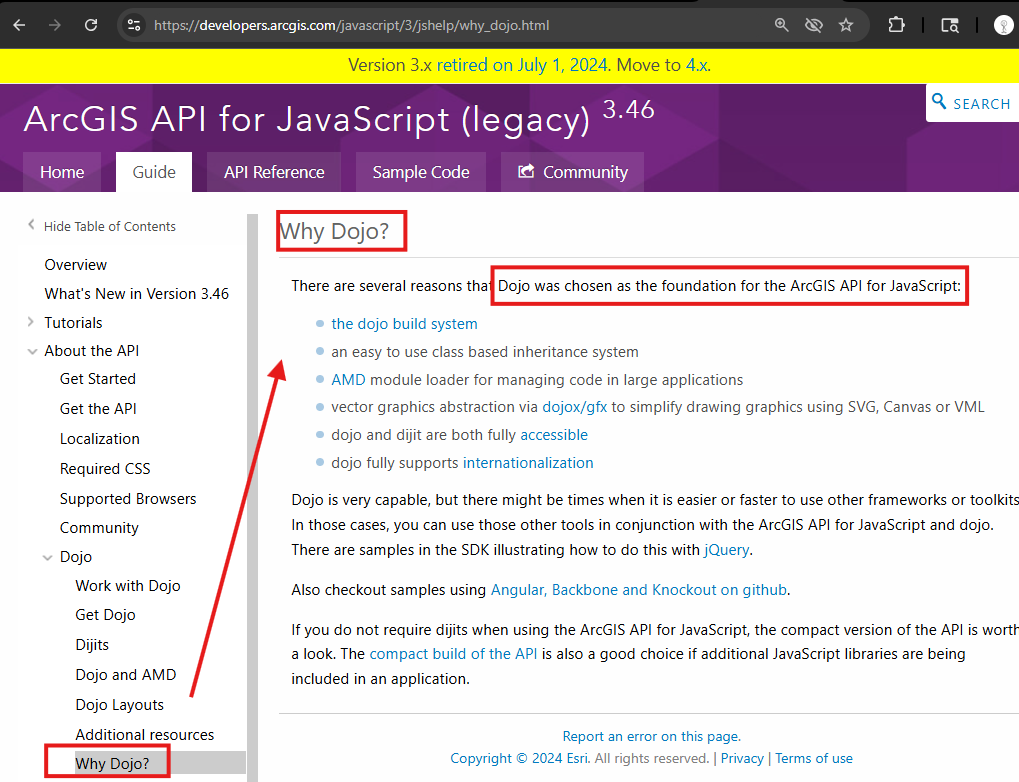
Task: Open the dojox/gfx link
Action: pos(574,407)
